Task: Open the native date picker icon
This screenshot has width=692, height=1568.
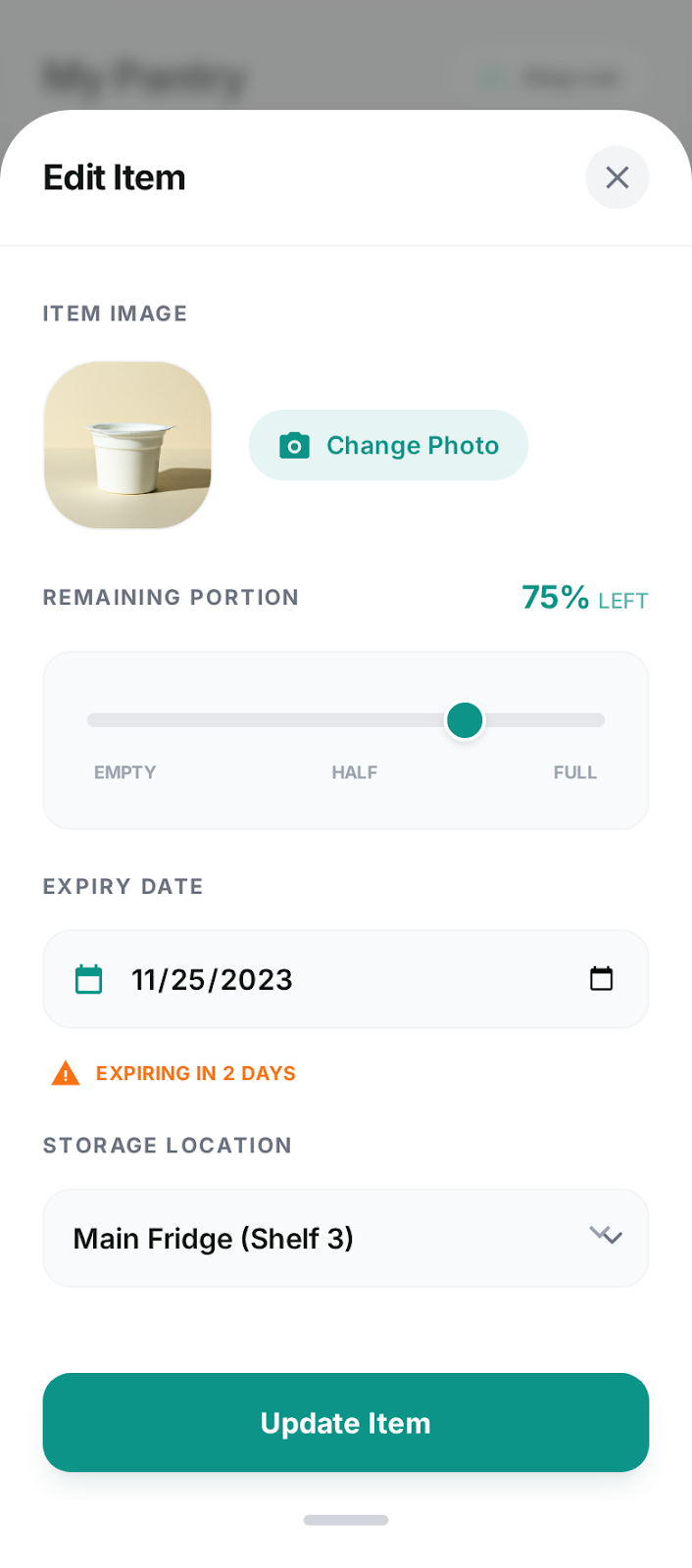Action: [602, 977]
